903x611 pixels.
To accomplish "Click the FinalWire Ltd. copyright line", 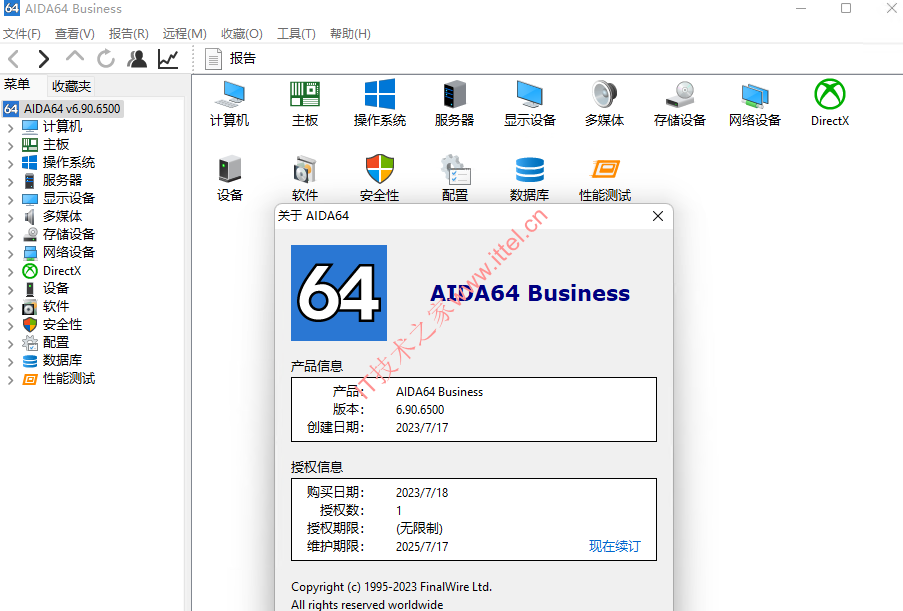I will [x=392, y=587].
